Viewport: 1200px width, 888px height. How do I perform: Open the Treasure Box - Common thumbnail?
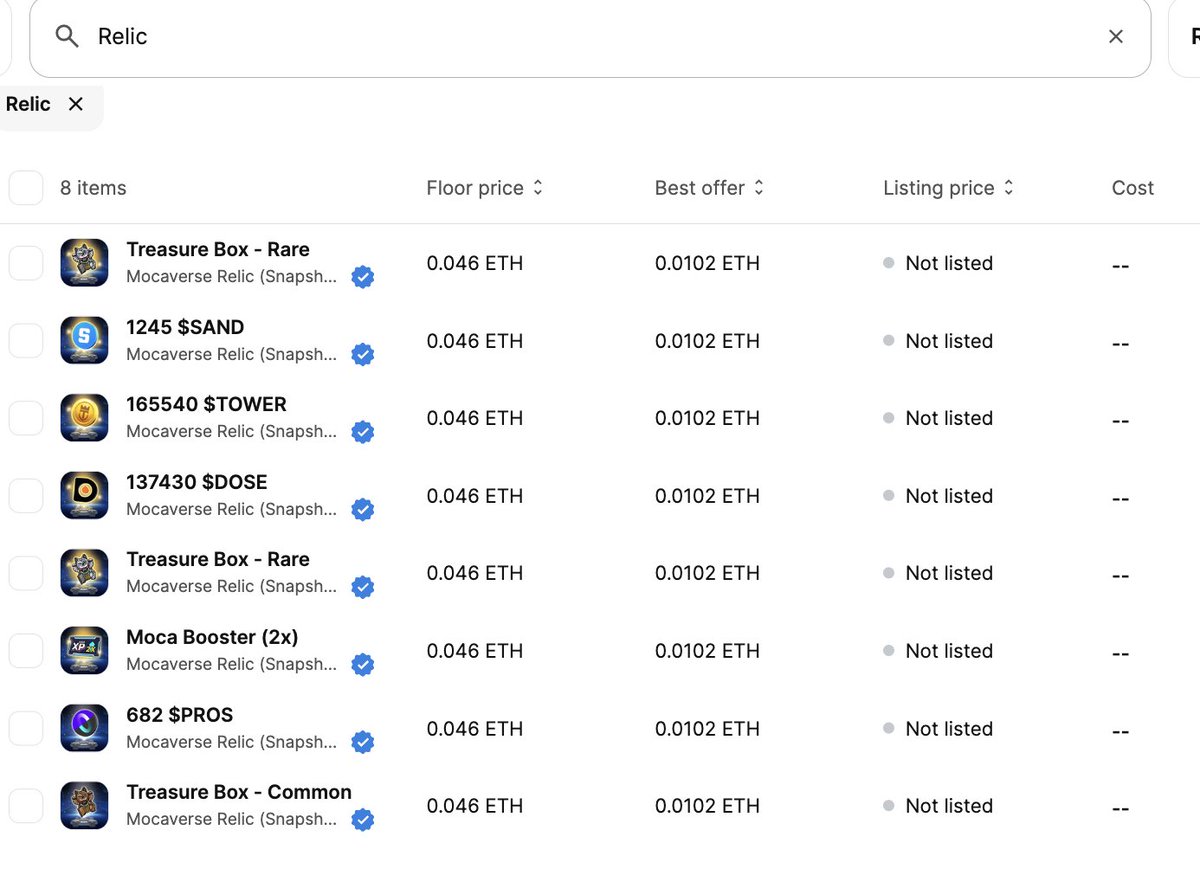coord(84,806)
